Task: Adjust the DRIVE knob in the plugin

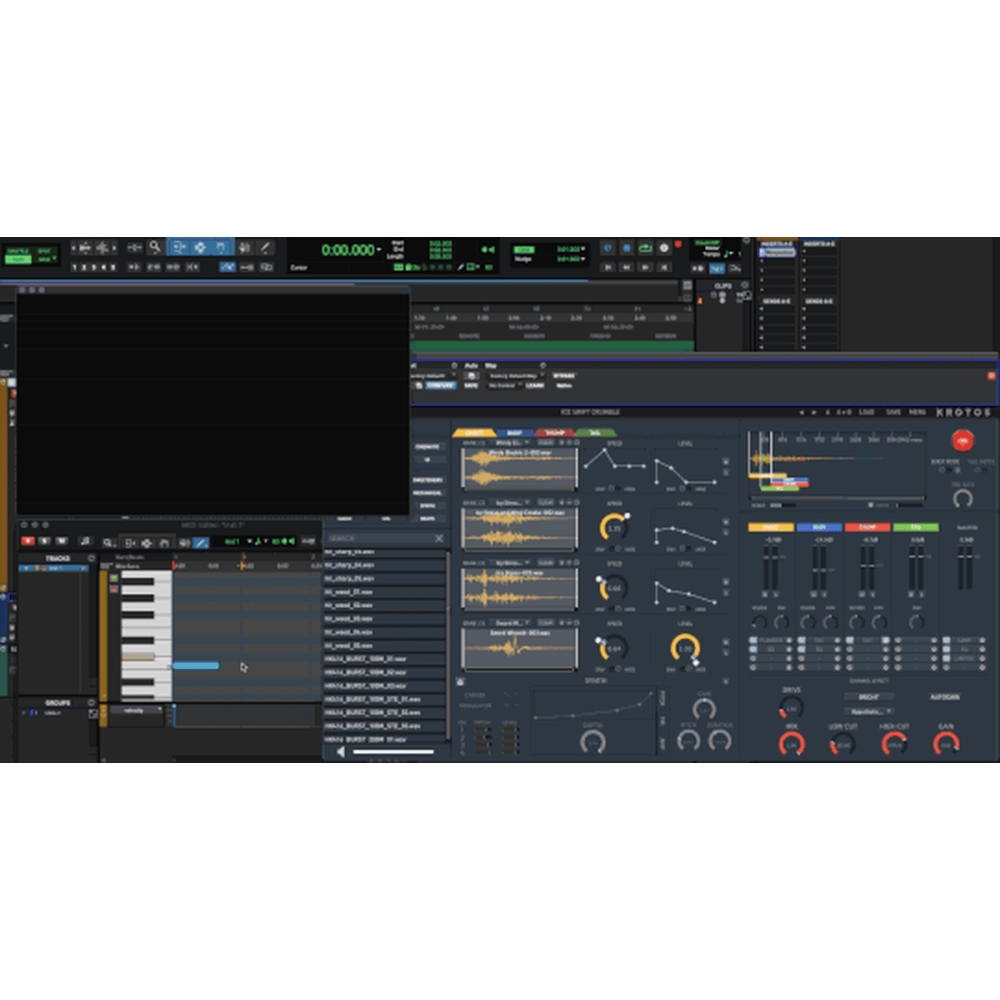Action: (790, 710)
